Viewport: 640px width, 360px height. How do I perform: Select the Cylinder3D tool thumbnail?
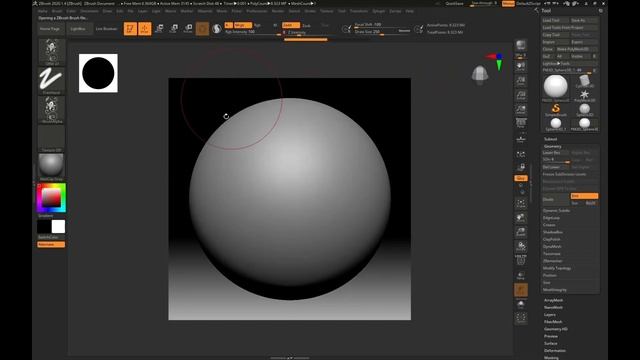[584, 81]
